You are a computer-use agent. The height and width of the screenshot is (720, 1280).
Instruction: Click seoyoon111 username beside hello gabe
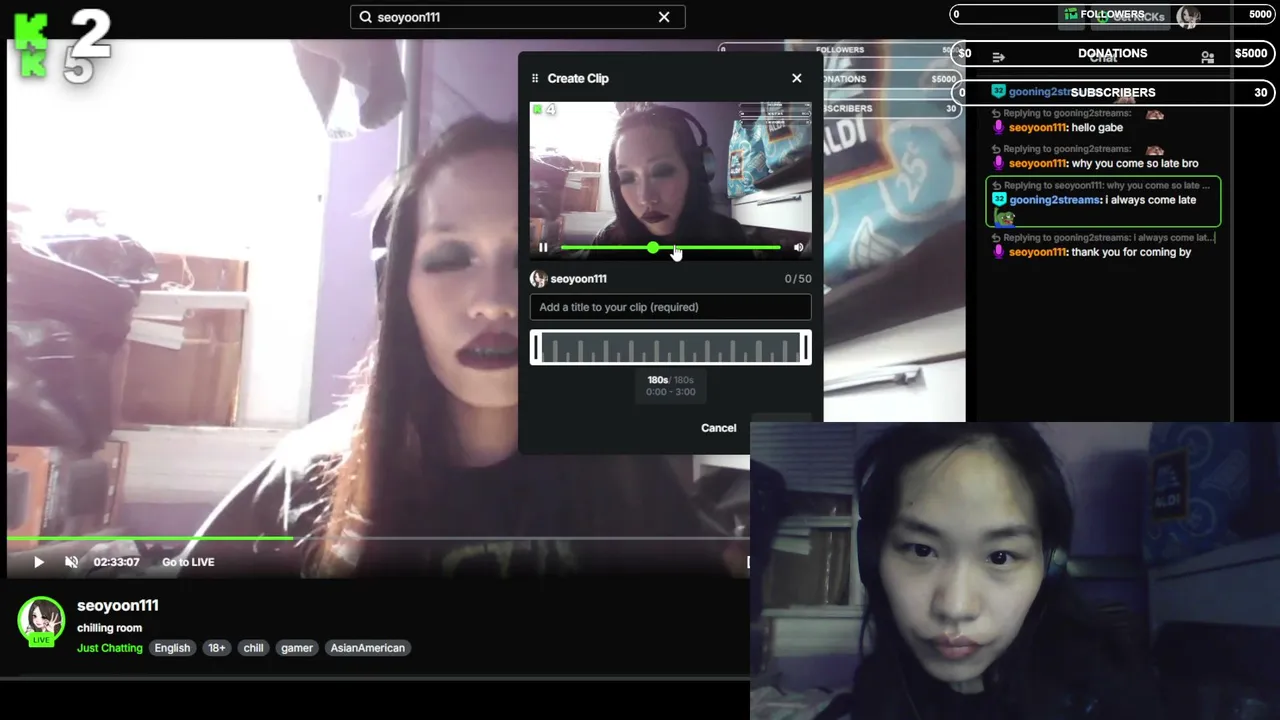1038,128
